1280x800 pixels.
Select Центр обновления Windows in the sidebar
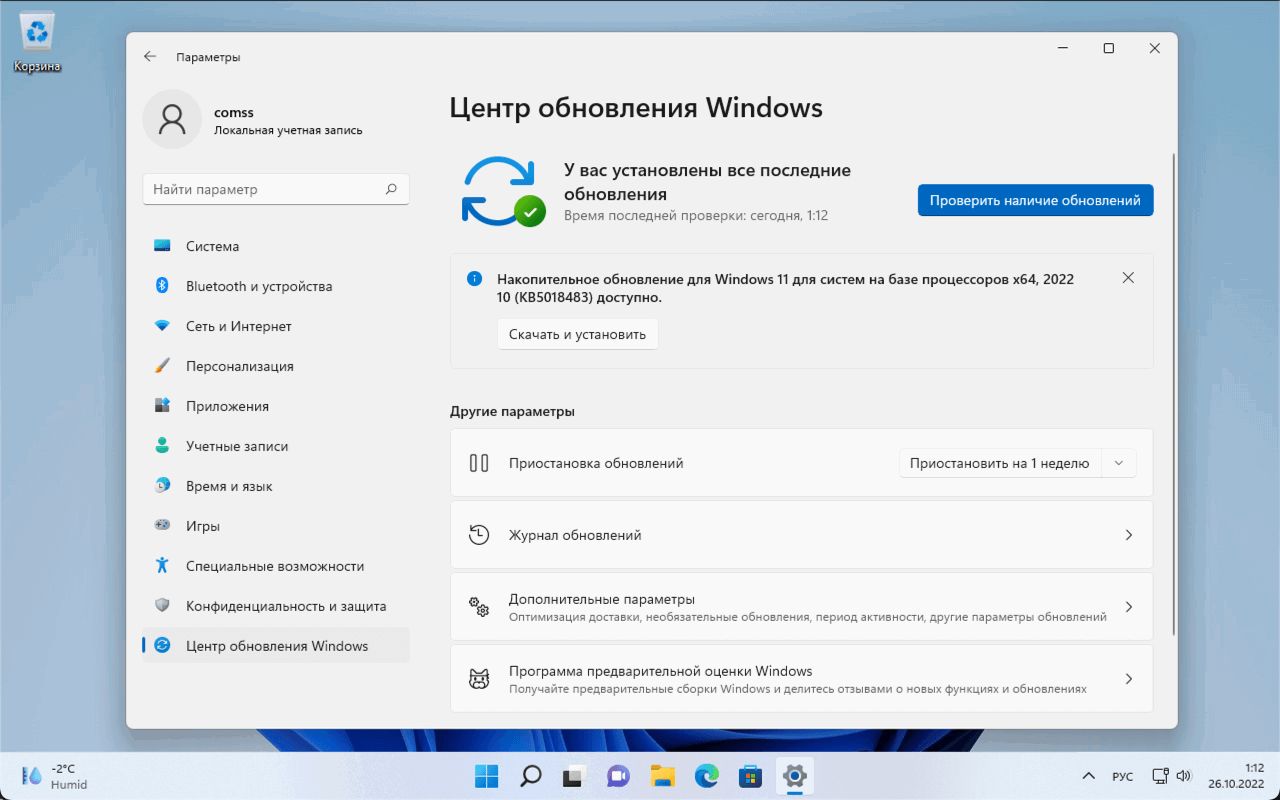coord(276,646)
